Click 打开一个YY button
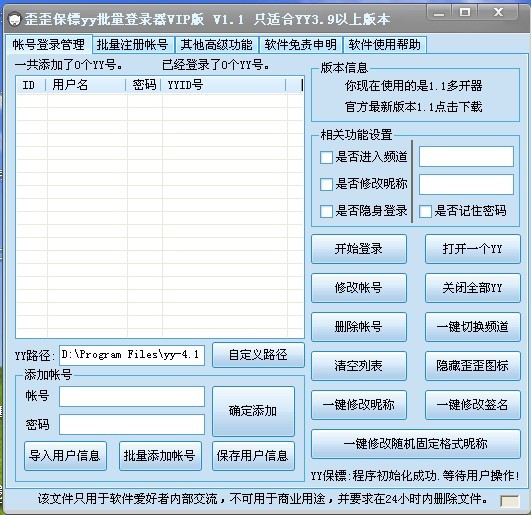The image size is (531, 515). 473,249
